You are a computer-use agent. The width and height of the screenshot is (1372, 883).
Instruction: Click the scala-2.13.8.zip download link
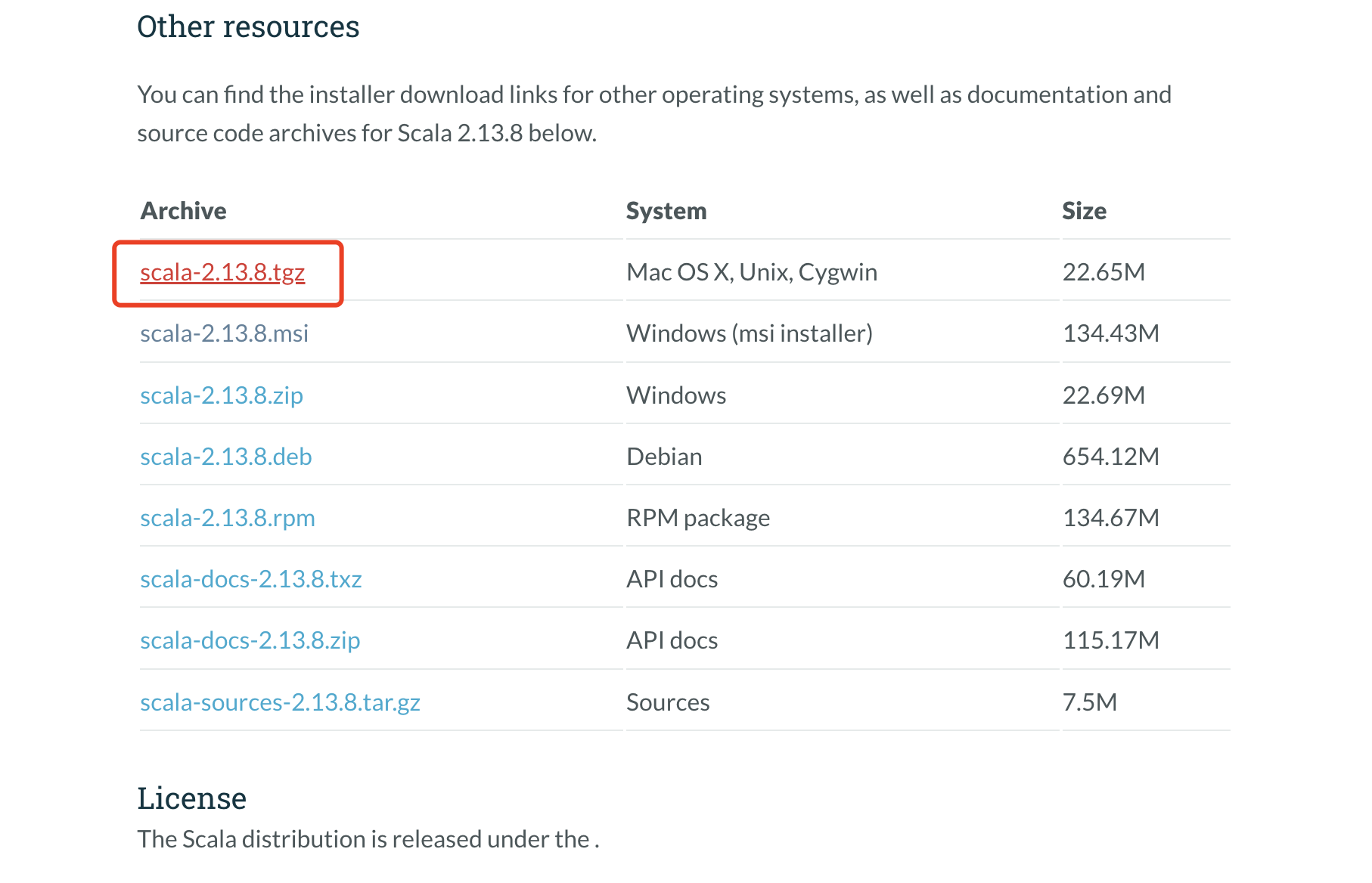click(222, 395)
